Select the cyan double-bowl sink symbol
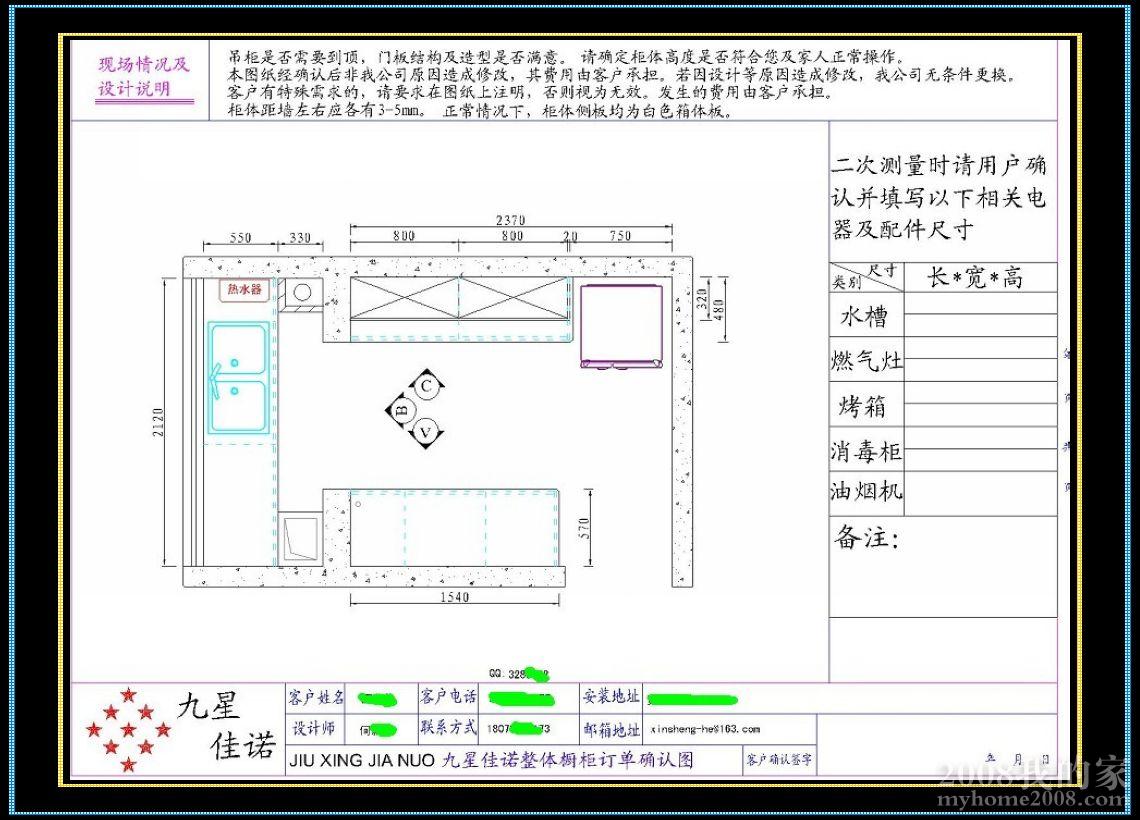 coord(238,377)
